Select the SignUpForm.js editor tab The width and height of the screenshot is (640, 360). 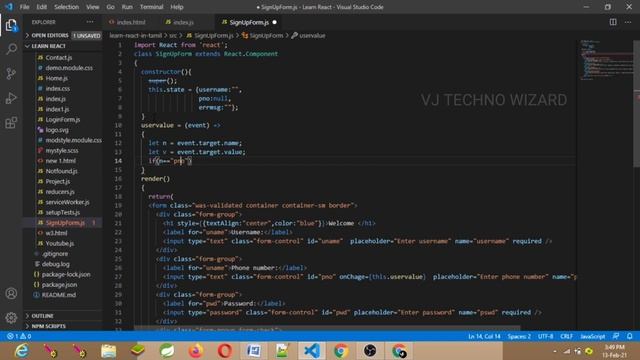pyautogui.click(x=249, y=22)
